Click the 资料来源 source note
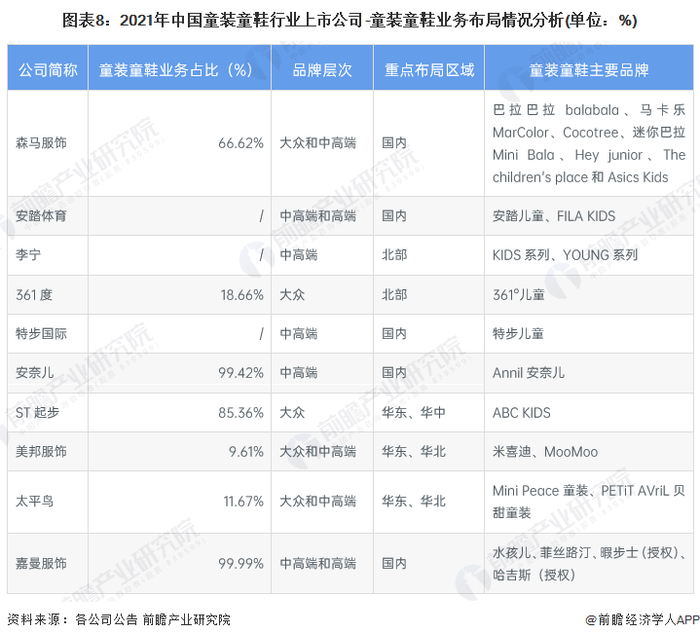Screen dimensions: 700x640 coord(119,619)
